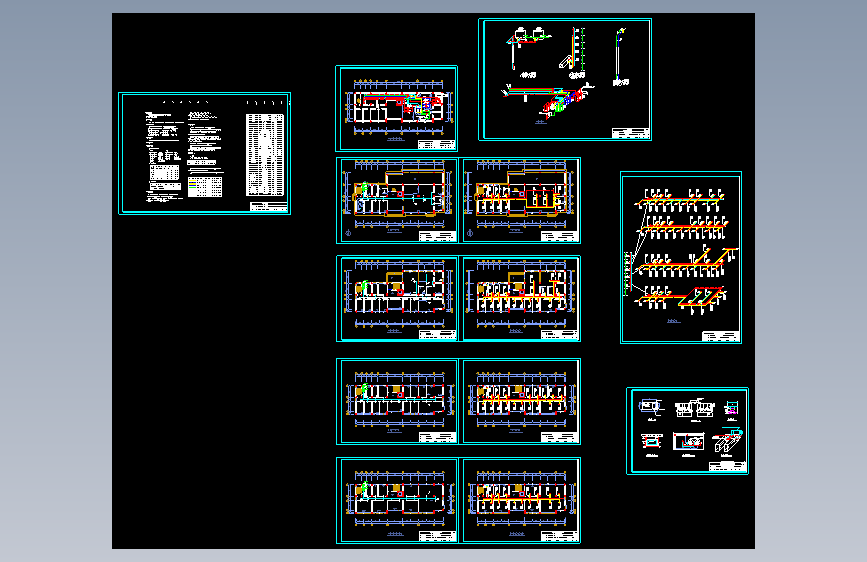Click the isometric duct detail in details sheet
The image size is (867, 562).
pyautogui.click(x=728, y=441)
